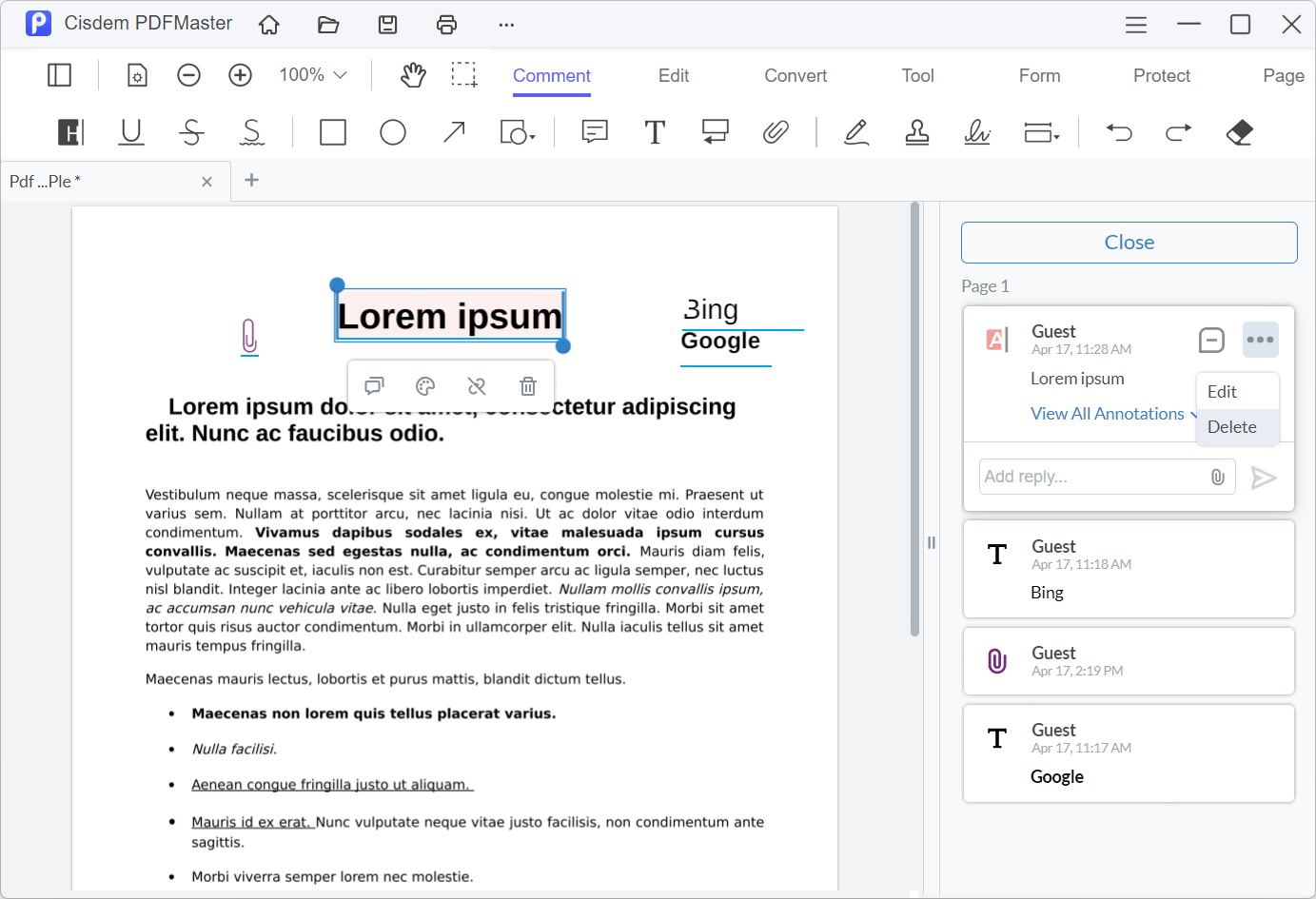Viewport: 1316px width, 899px height.
Task: Select the Arrow drawing tool
Action: (454, 132)
